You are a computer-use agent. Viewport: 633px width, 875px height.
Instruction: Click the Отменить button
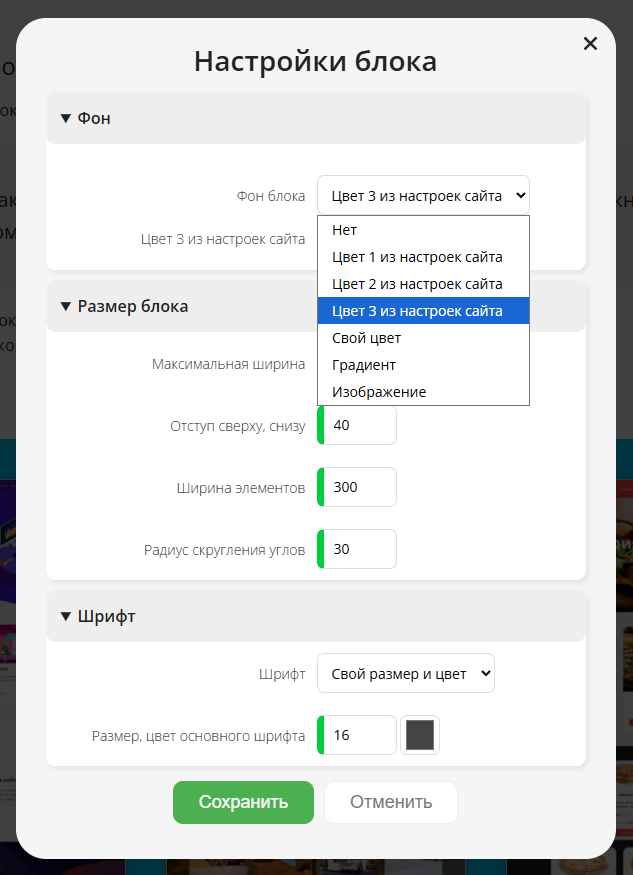point(391,802)
